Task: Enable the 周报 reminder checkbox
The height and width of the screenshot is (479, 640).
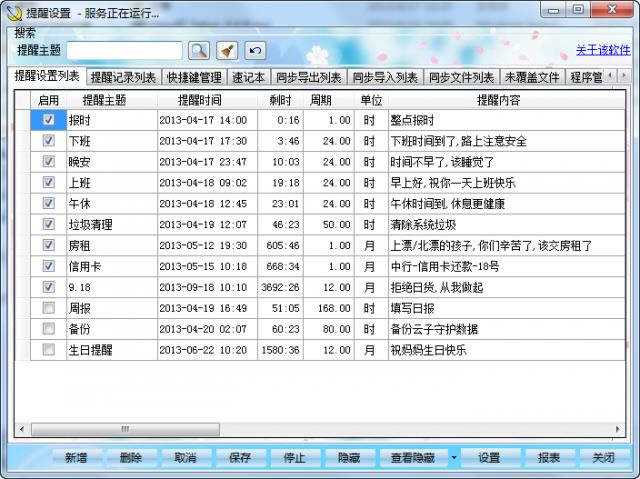Action: point(48,308)
